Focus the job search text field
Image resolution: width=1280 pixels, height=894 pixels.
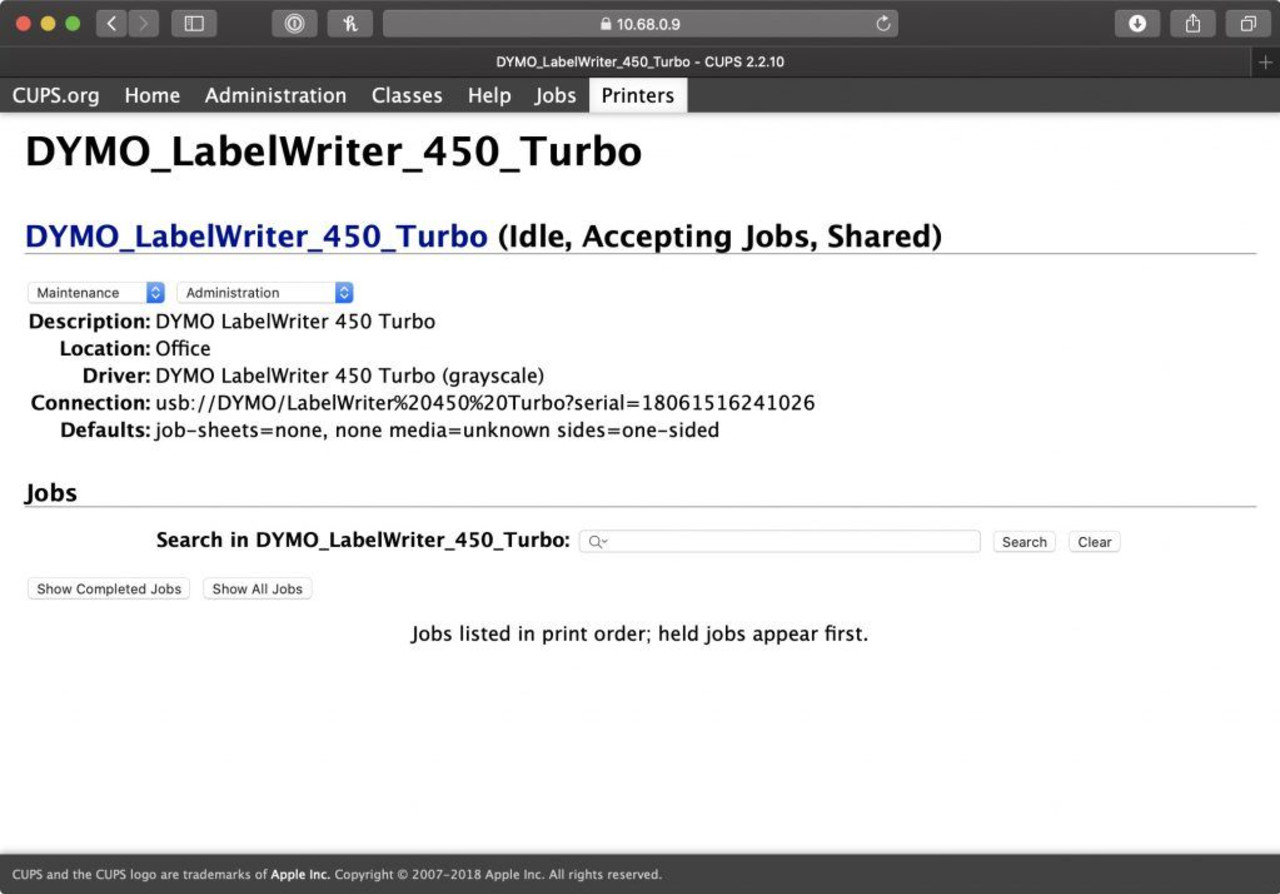pyautogui.click(x=779, y=541)
